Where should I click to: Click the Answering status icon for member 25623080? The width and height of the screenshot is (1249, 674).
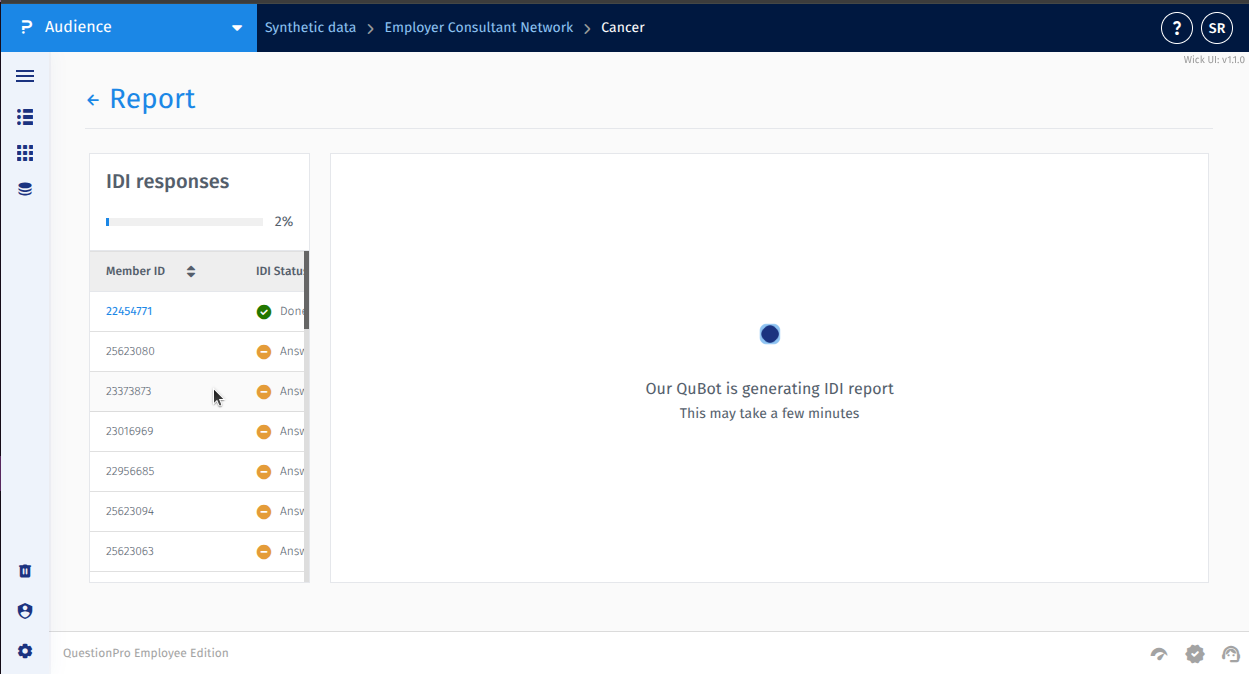point(263,351)
